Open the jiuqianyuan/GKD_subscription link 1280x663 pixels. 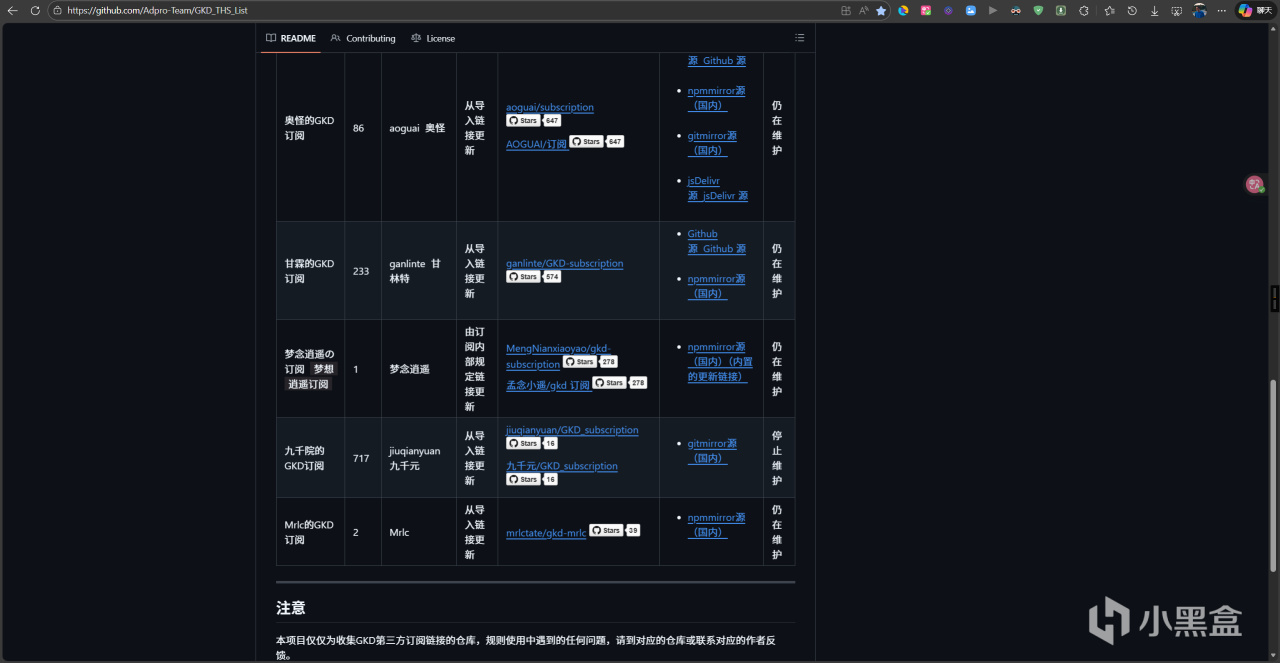572,430
